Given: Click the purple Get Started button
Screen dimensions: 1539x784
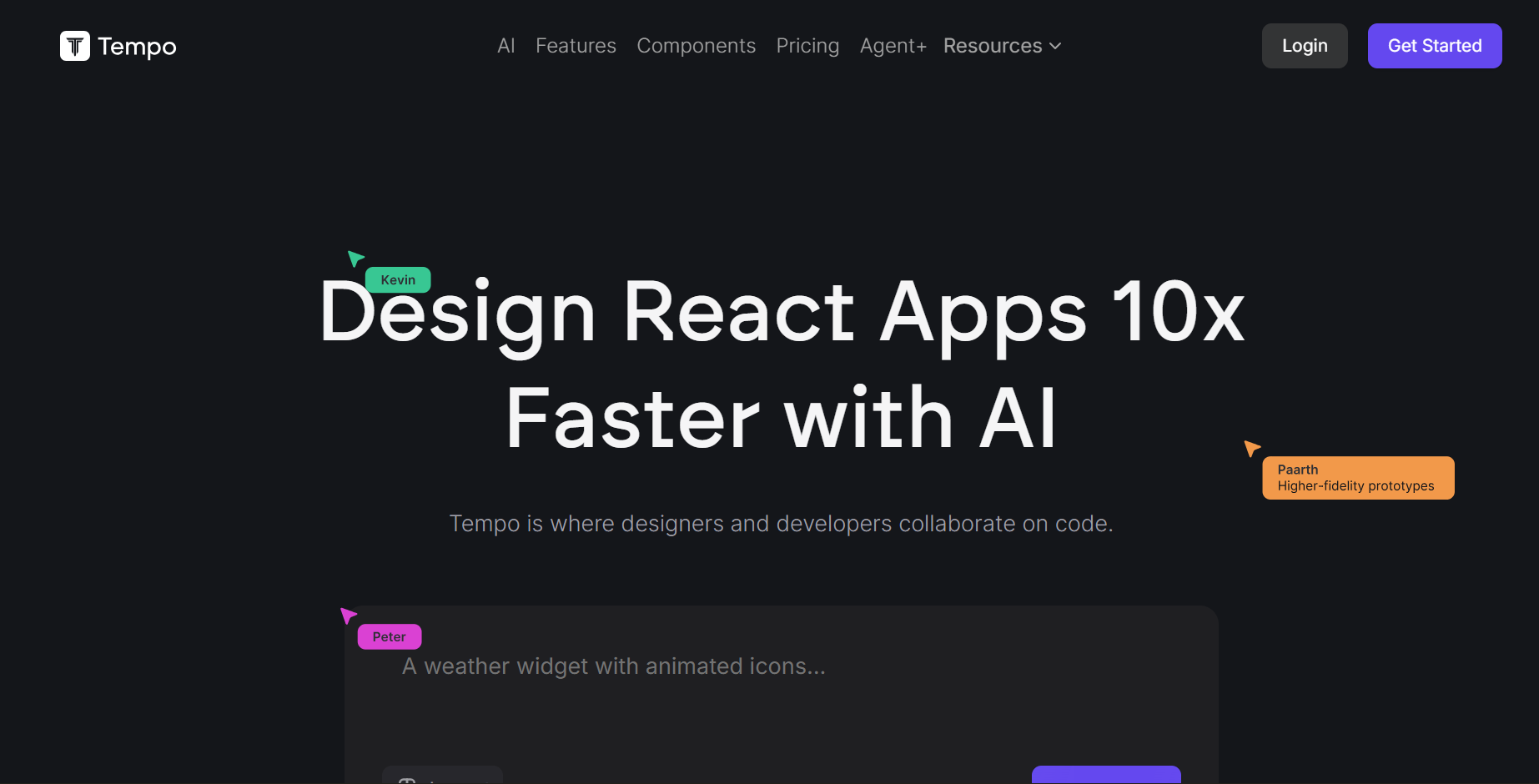Looking at the screenshot, I should coord(1434,46).
